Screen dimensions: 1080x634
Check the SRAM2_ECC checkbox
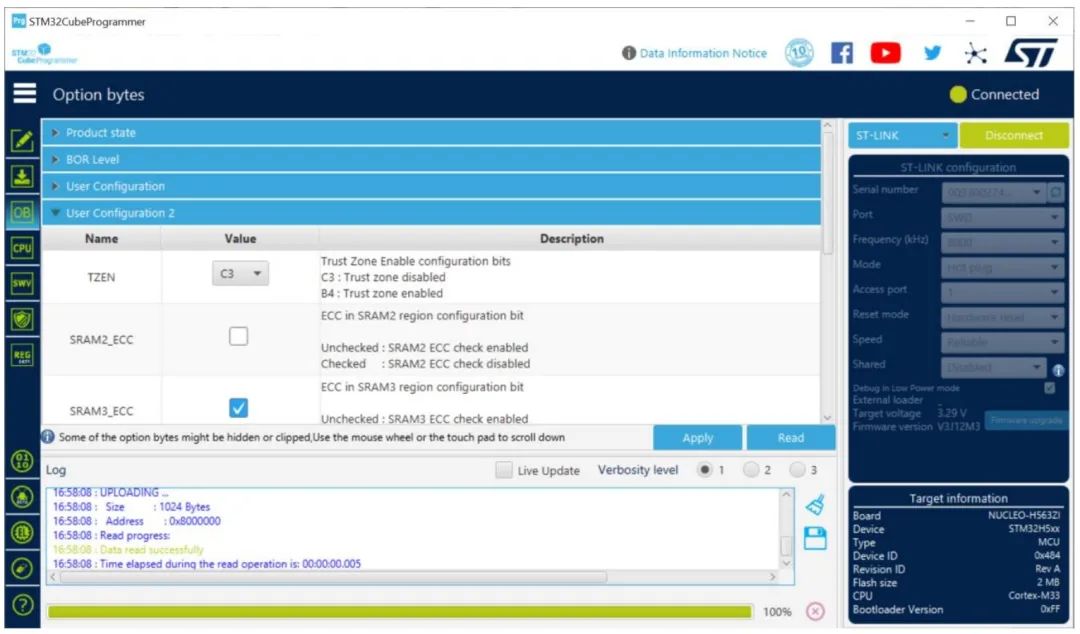pos(238,336)
